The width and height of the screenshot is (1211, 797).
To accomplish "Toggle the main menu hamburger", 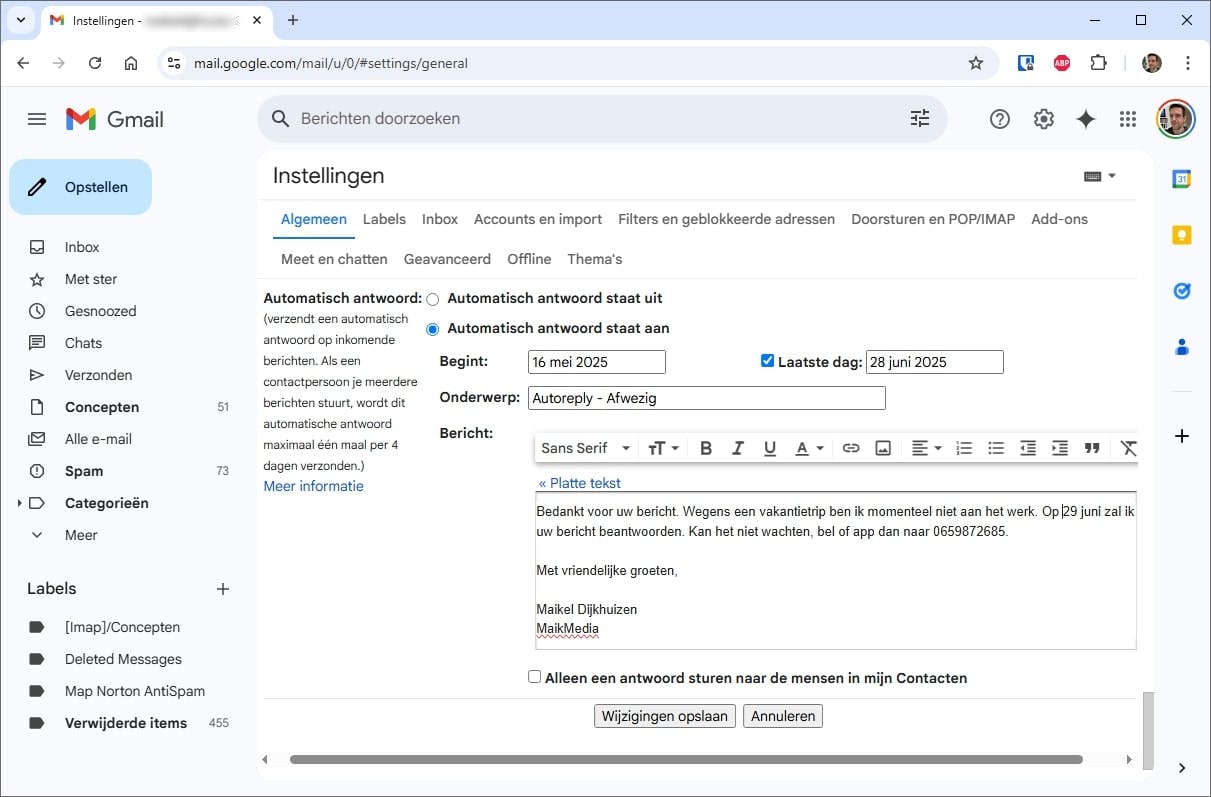I will [x=37, y=119].
